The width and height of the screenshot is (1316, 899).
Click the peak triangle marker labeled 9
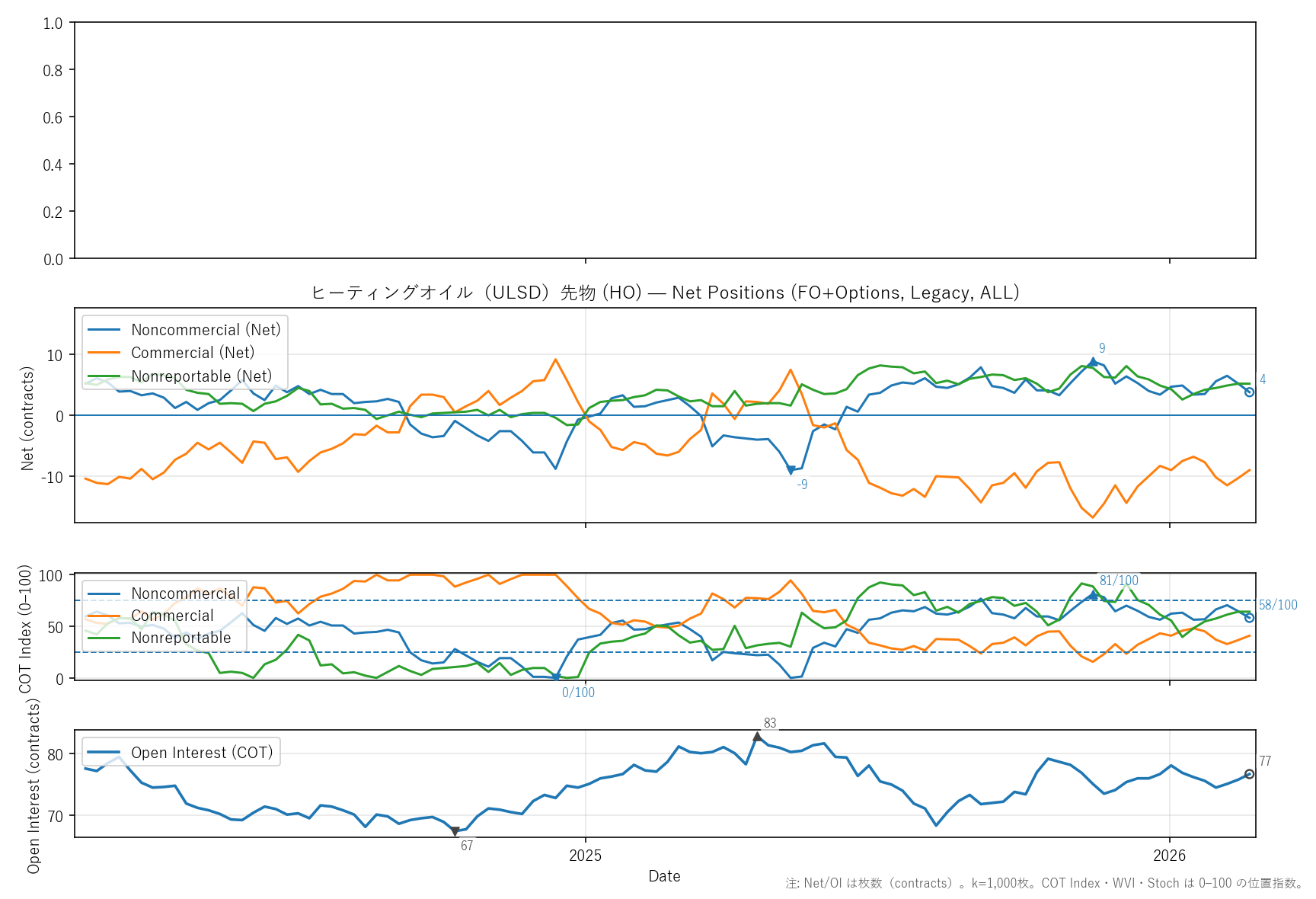click(1093, 362)
